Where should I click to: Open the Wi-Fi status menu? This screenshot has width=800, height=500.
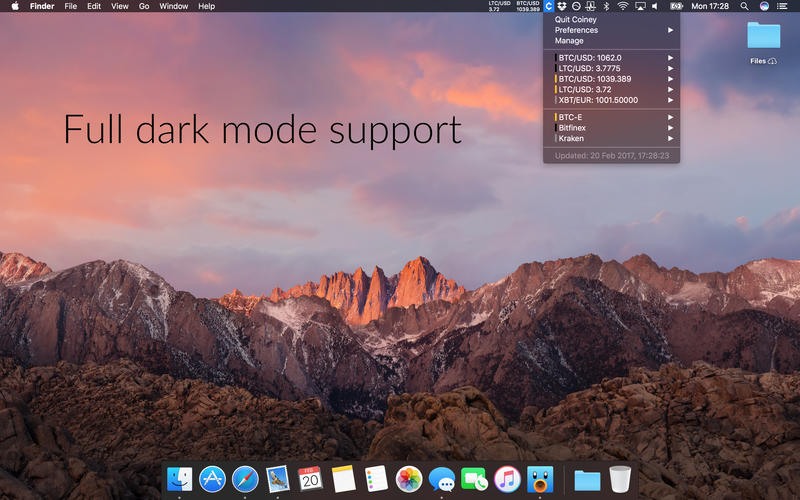pyautogui.click(x=623, y=6)
